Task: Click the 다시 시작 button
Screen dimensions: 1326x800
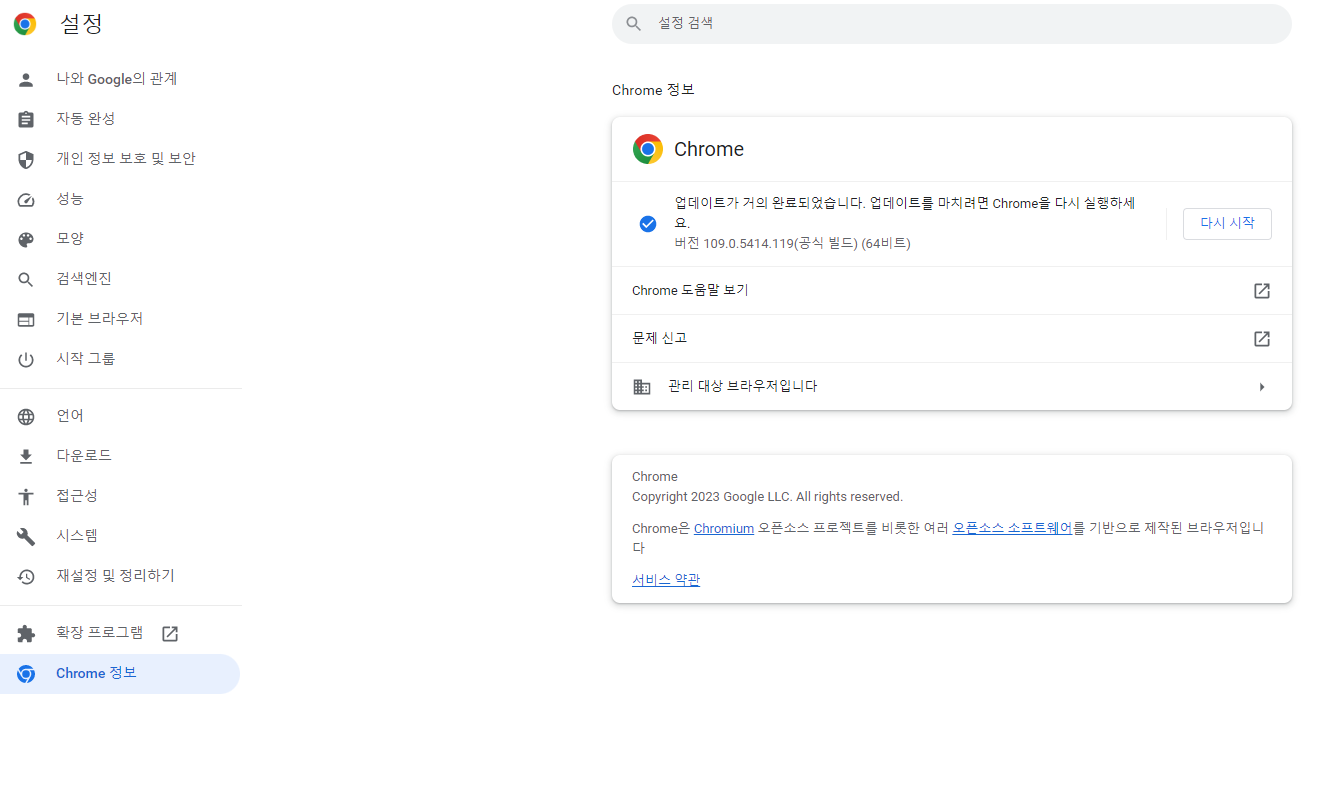Action: coord(1227,224)
